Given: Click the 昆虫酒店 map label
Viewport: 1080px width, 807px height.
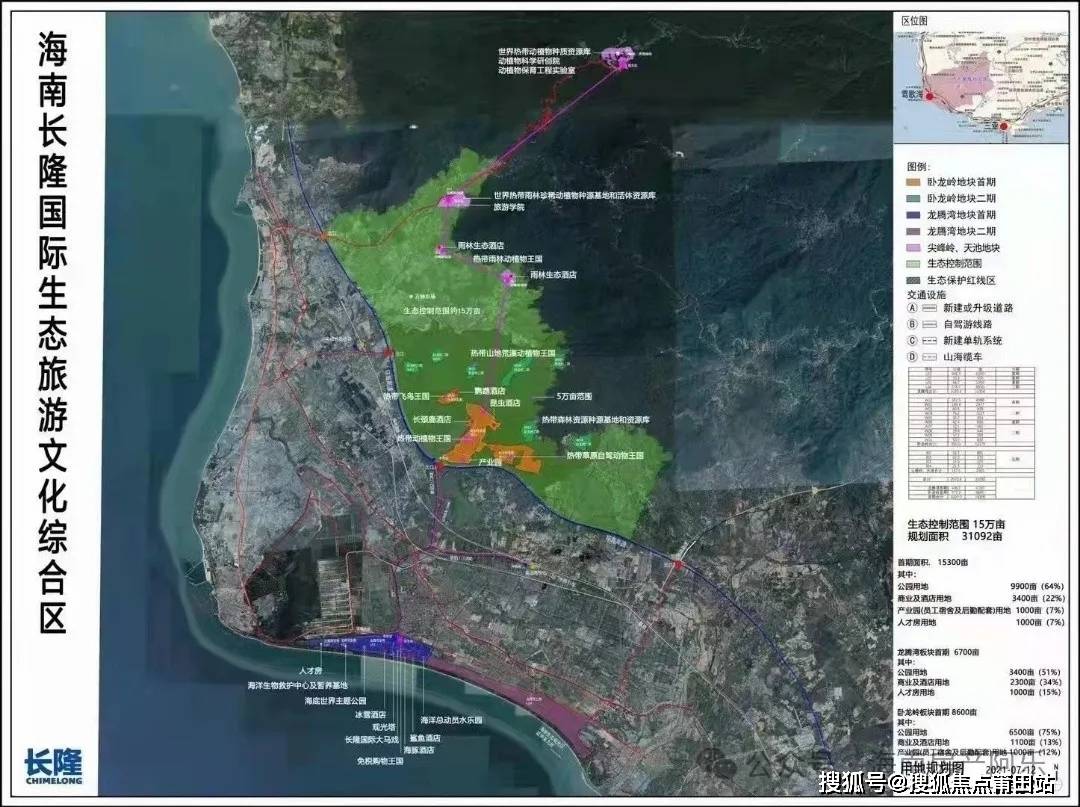Looking at the screenshot, I should coord(504,404).
